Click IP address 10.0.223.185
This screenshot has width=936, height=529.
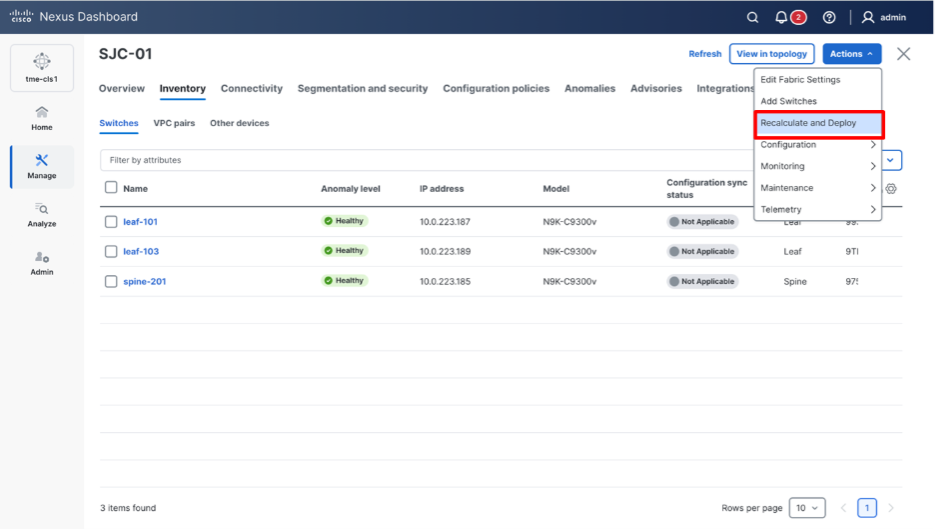445,281
